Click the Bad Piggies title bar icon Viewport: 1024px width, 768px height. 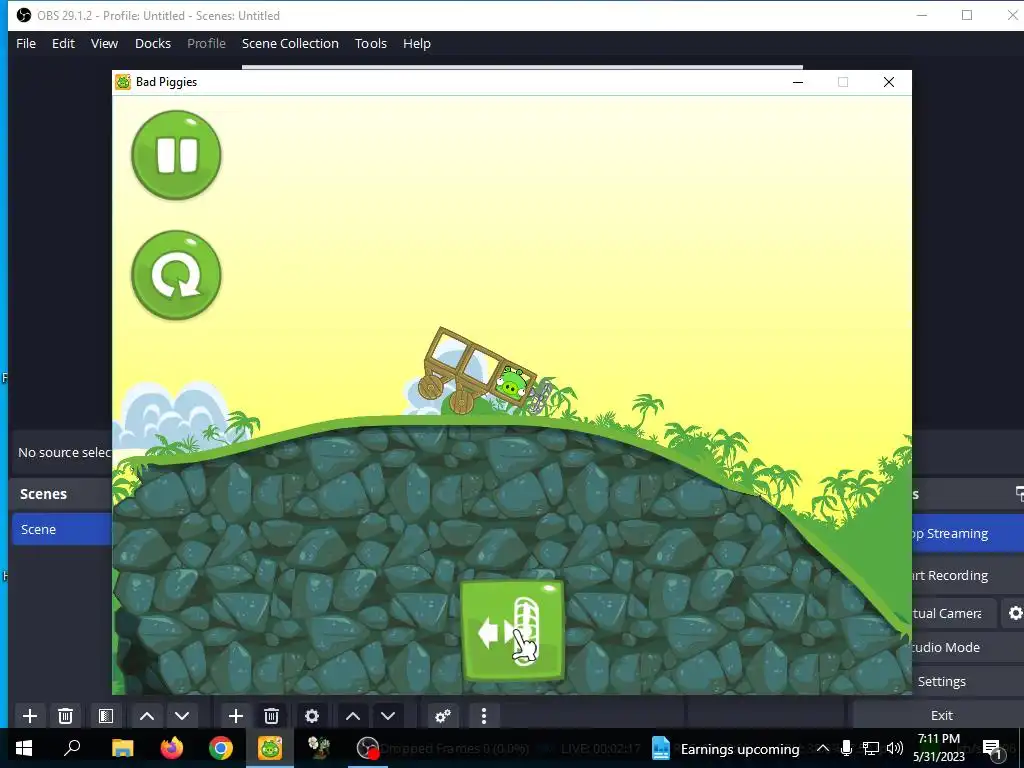pos(123,82)
